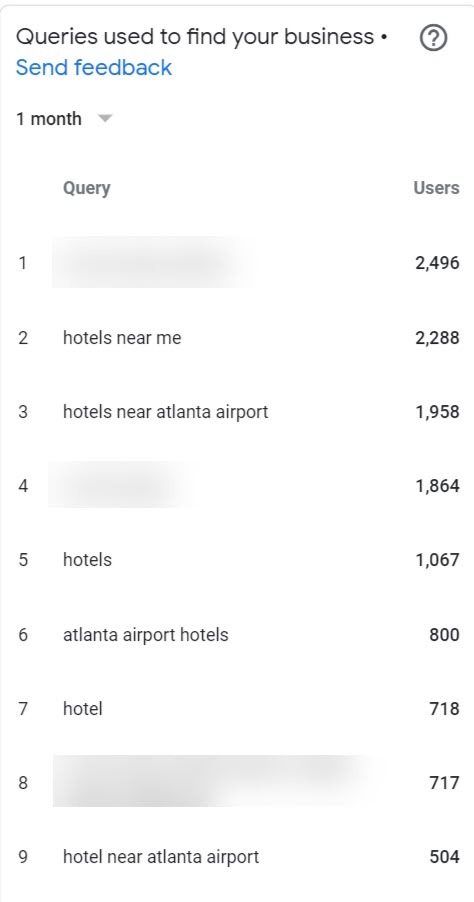Click the 800 users value
Viewport: 474px width, 902px height.
(x=444, y=635)
